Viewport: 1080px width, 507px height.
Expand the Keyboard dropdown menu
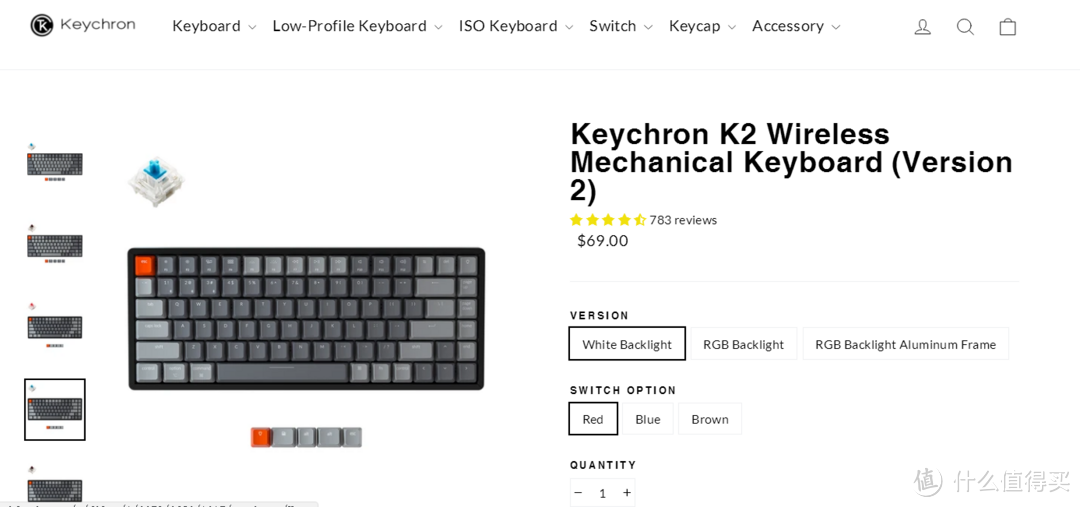click(x=214, y=26)
